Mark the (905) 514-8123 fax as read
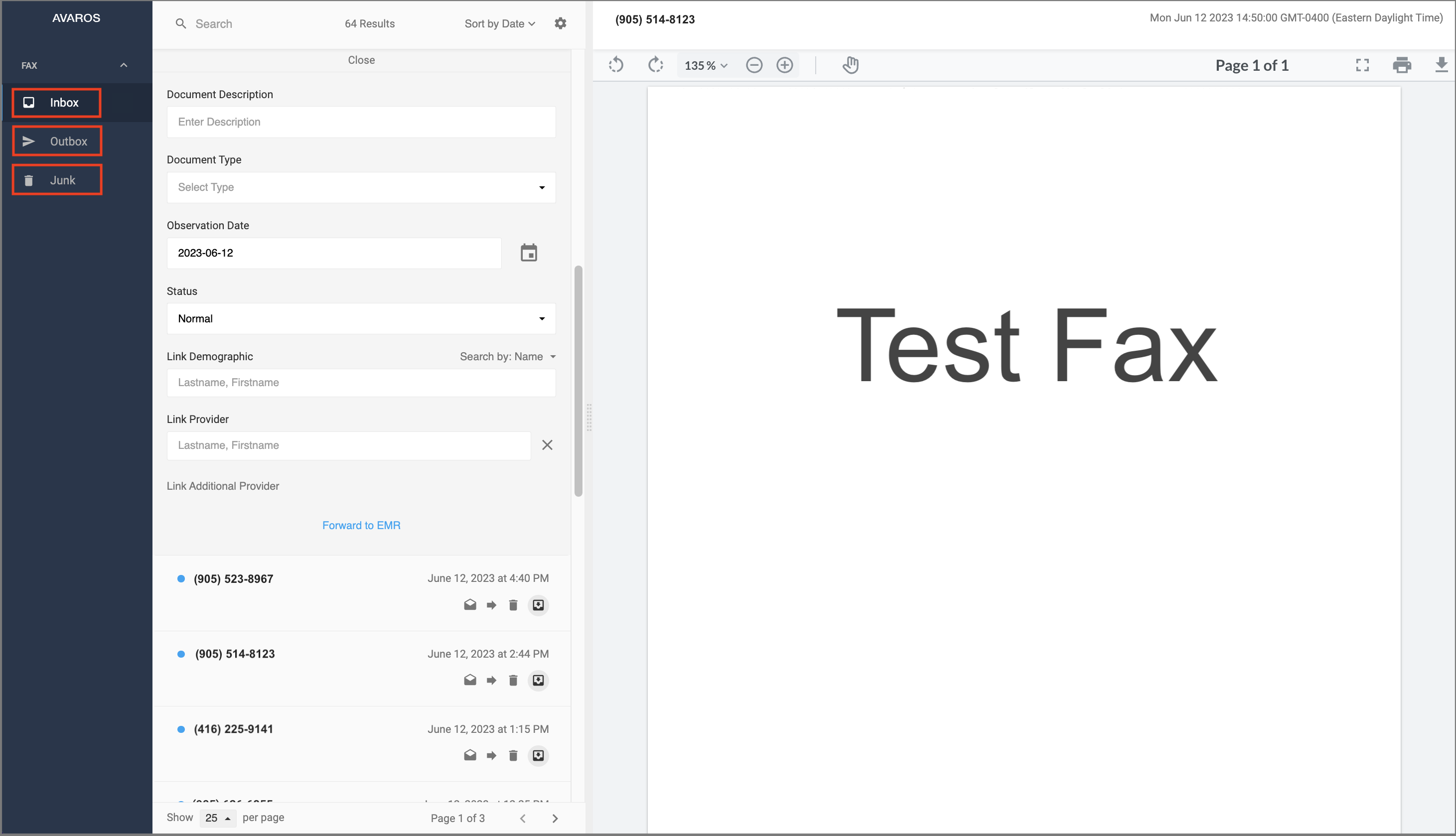The image size is (1456, 836). (470, 680)
